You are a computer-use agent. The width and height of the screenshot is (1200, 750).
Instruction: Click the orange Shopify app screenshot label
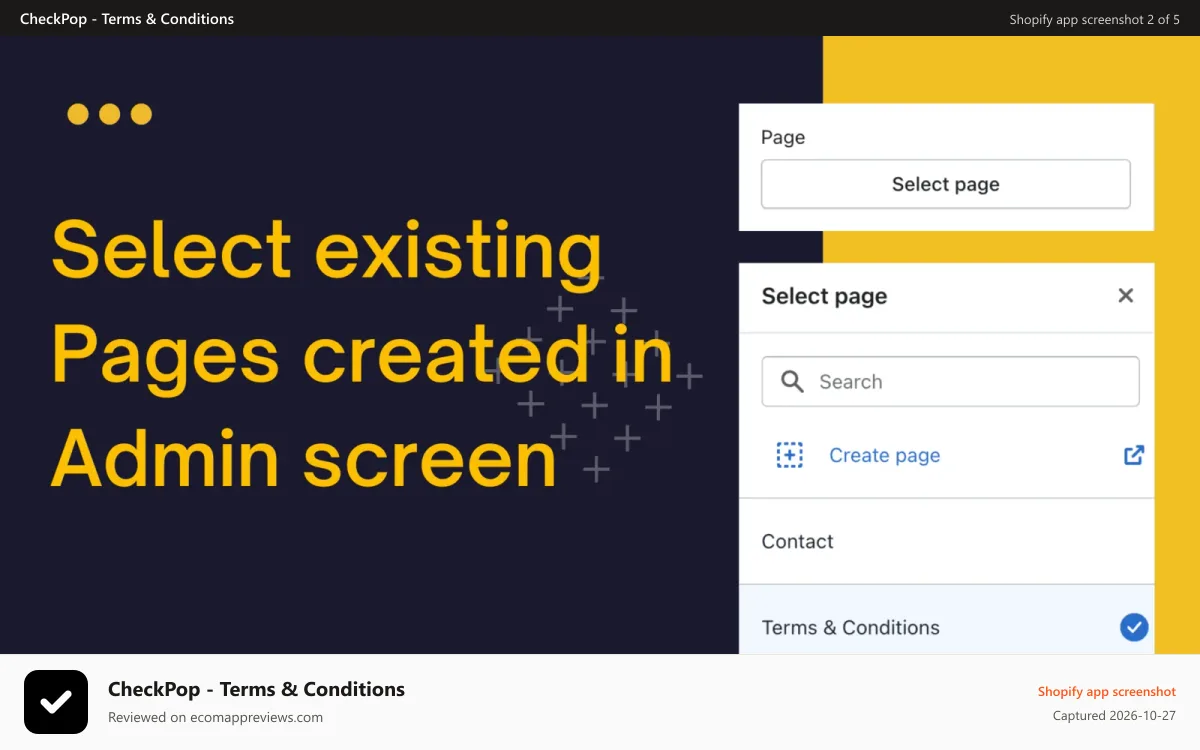click(x=1106, y=691)
